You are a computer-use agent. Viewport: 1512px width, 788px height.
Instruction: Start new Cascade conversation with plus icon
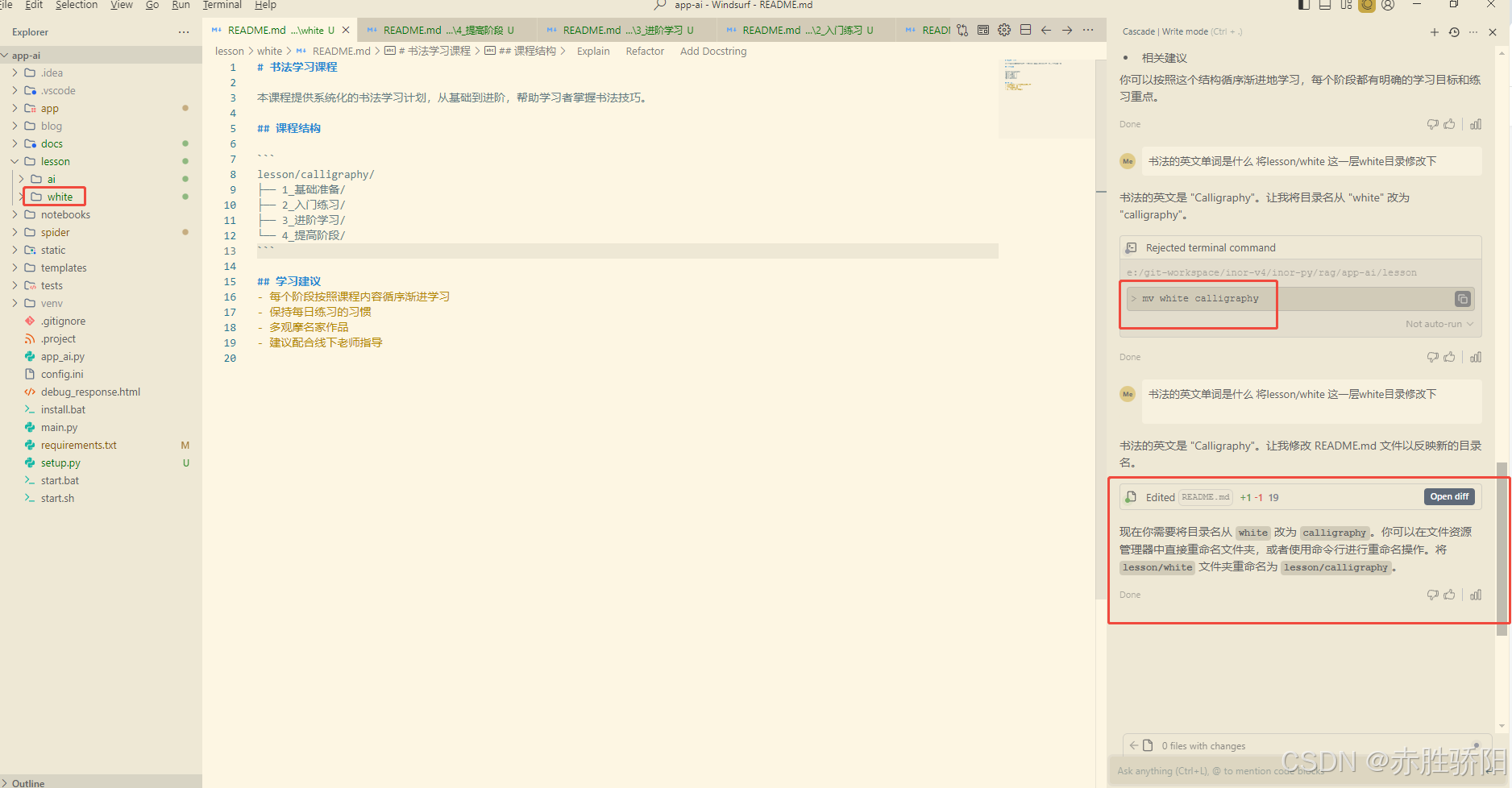[1435, 32]
